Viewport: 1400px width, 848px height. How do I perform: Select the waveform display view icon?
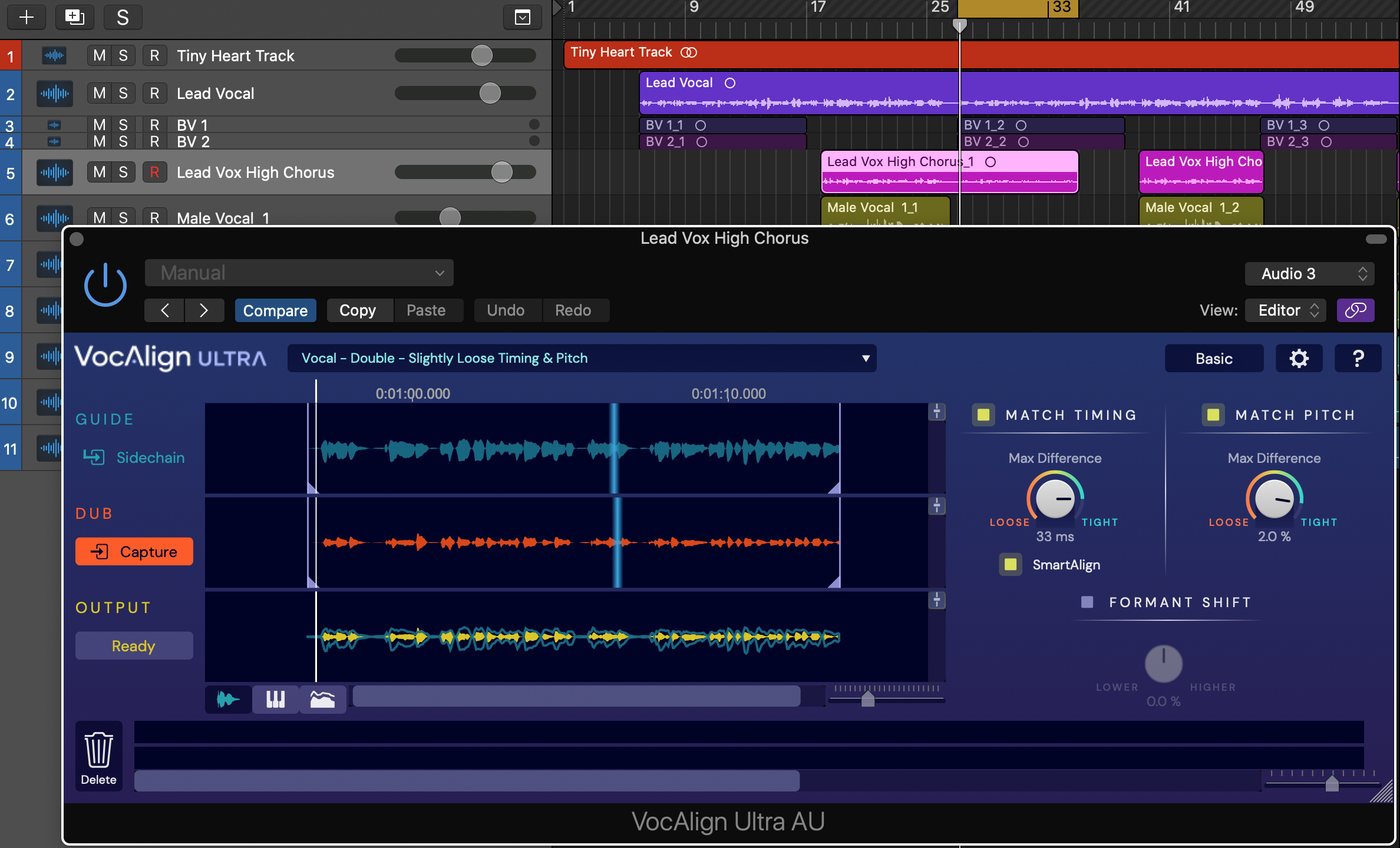(228, 699)
